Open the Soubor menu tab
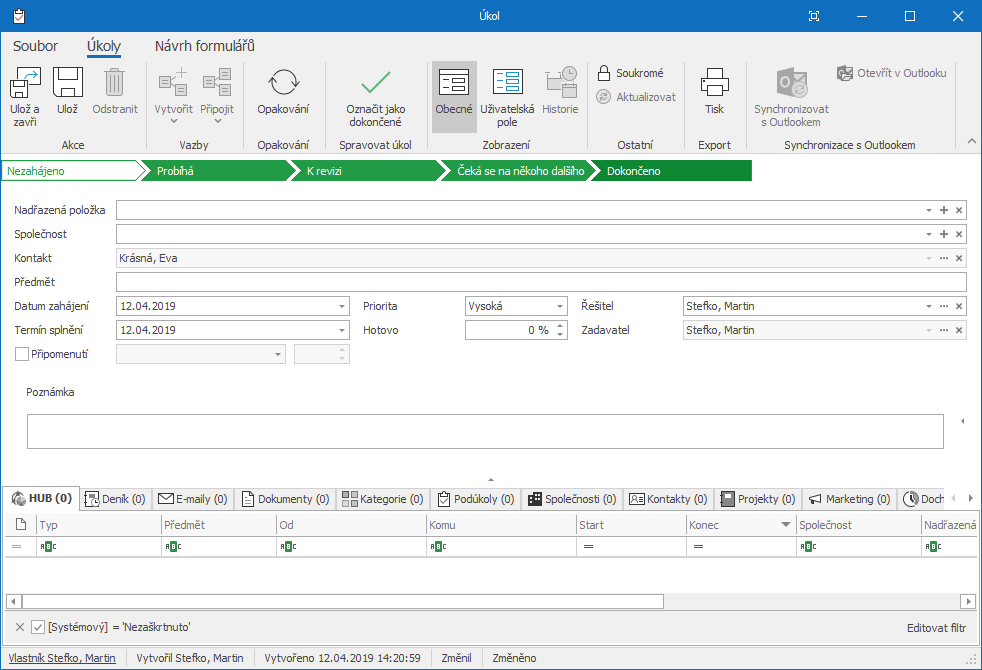 [35, 46]
